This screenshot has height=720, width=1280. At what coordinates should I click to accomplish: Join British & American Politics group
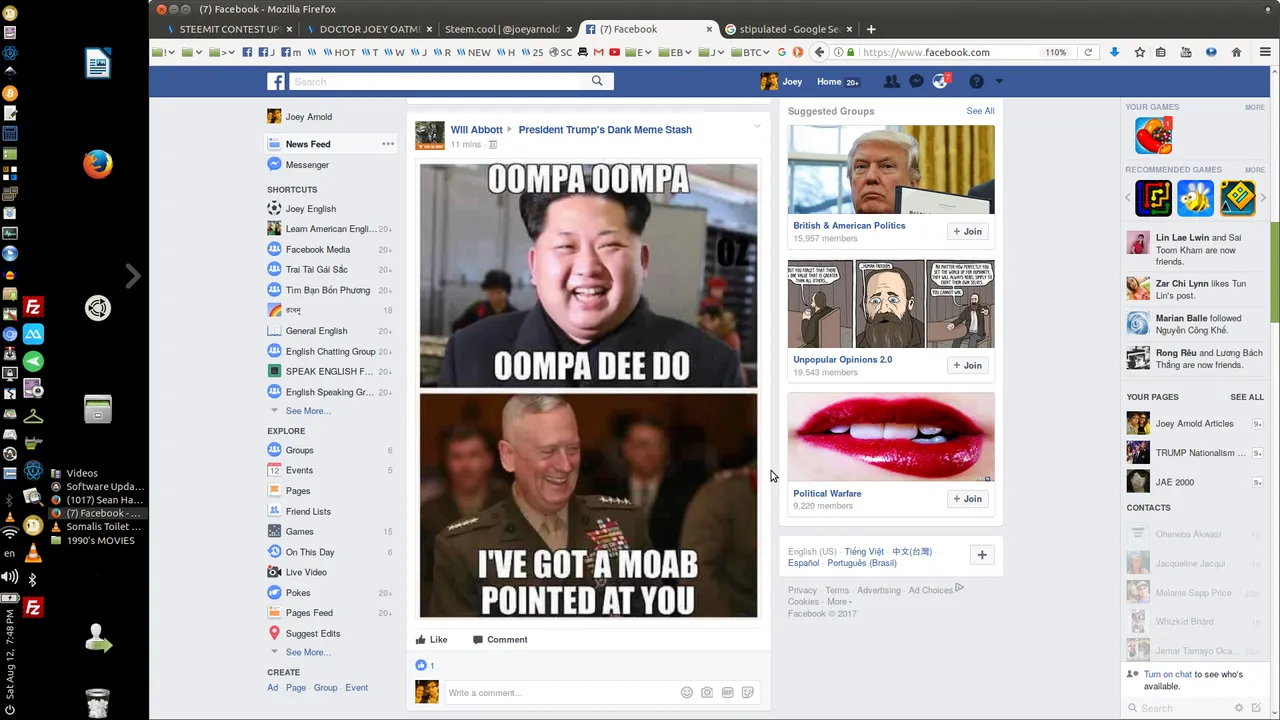tap(968, 232)
